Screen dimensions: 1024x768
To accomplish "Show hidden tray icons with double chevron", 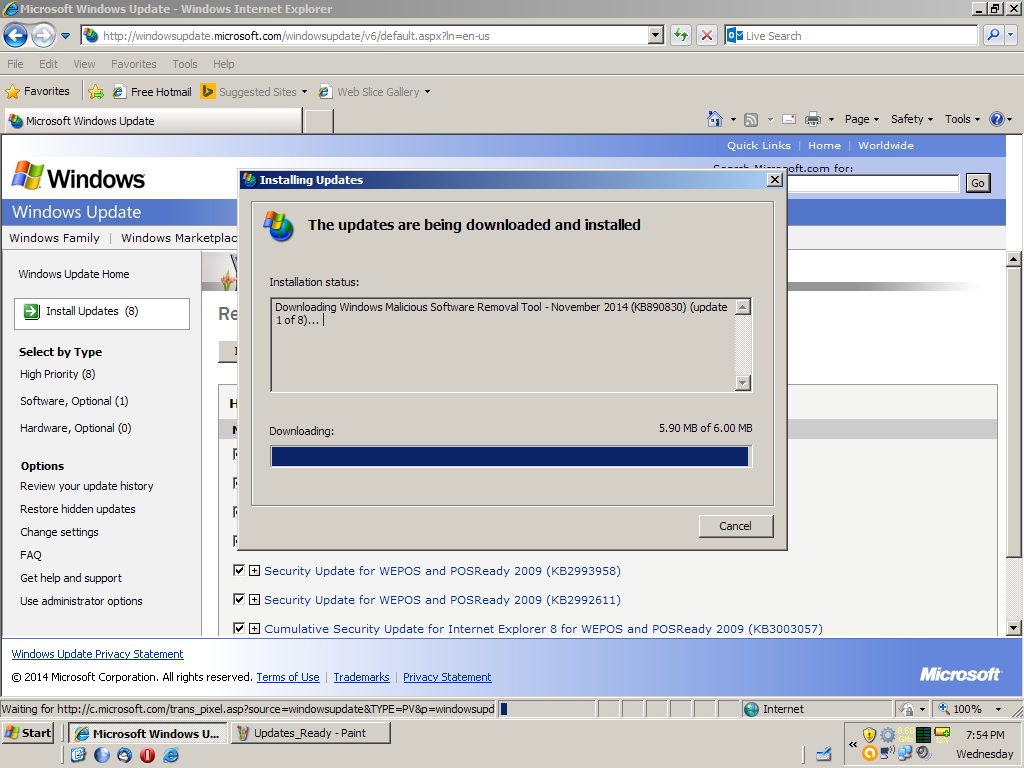I will [x=853, y=744].
